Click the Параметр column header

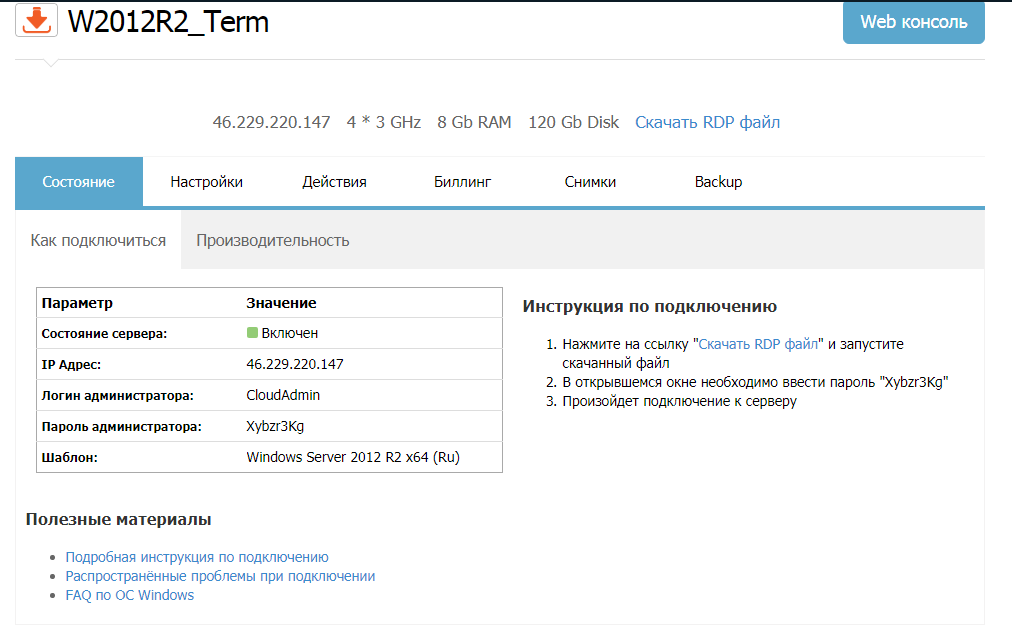click(x=77, y=303)
